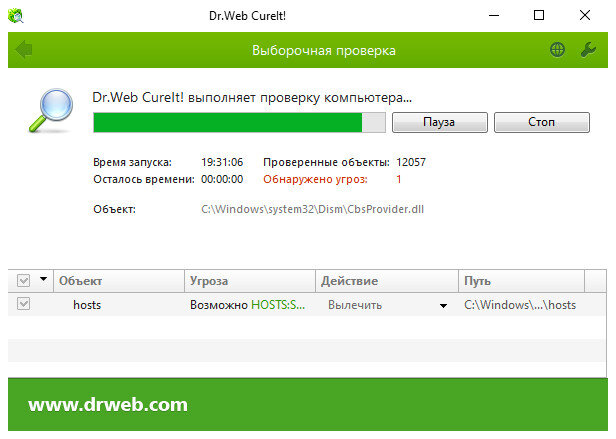The height and width of the screenshot is (439, 616).
Task: Pause the scan with Пауза button
Action: pyautogui.click(x=440, y=122)
